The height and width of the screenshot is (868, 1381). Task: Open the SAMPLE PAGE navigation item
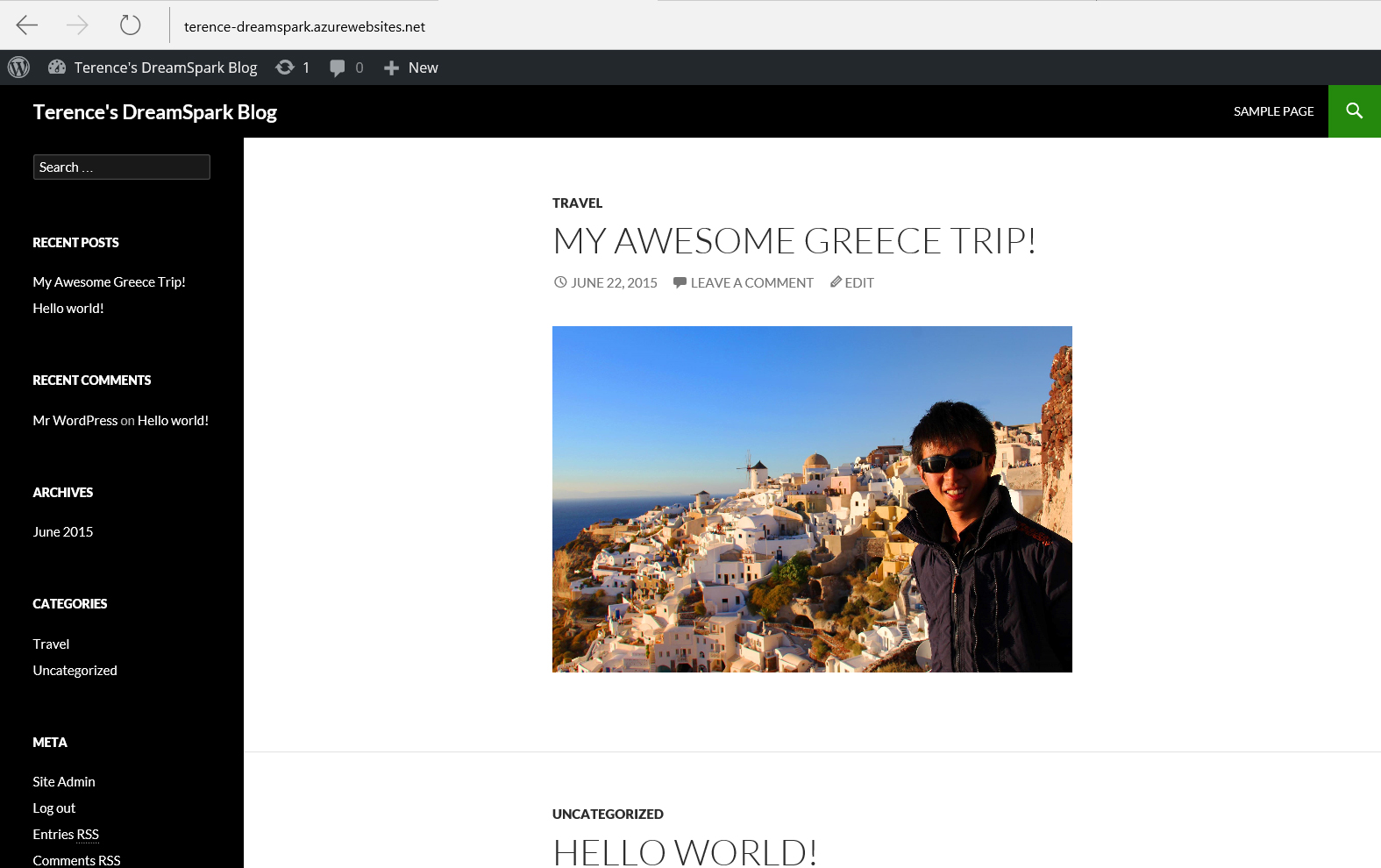tap(1273, 111)
